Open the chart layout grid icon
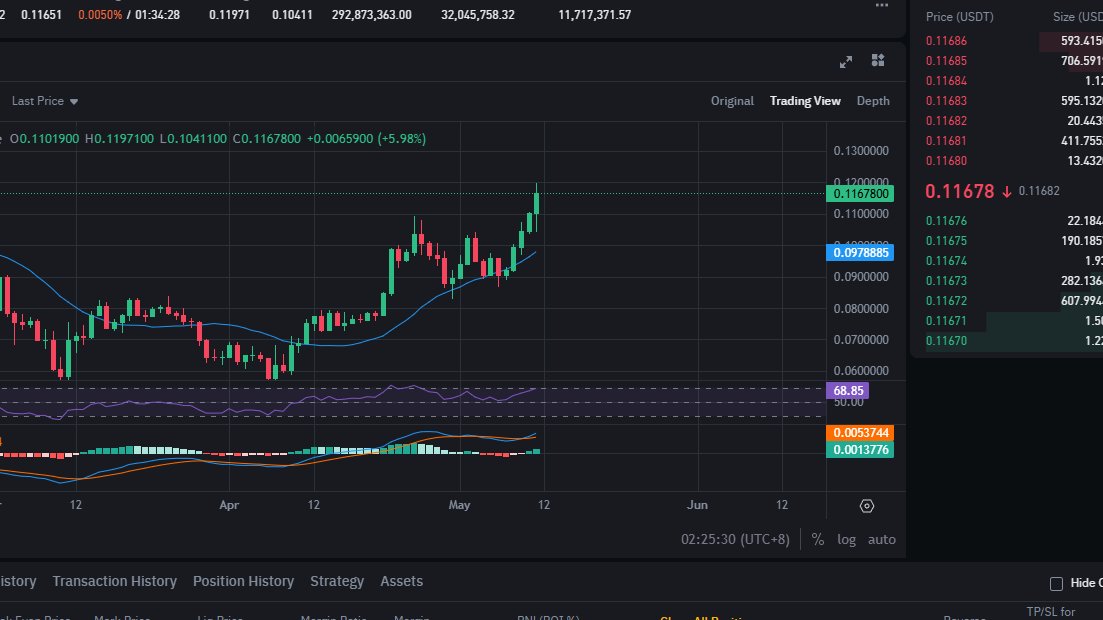 click(x=878, y=61)
